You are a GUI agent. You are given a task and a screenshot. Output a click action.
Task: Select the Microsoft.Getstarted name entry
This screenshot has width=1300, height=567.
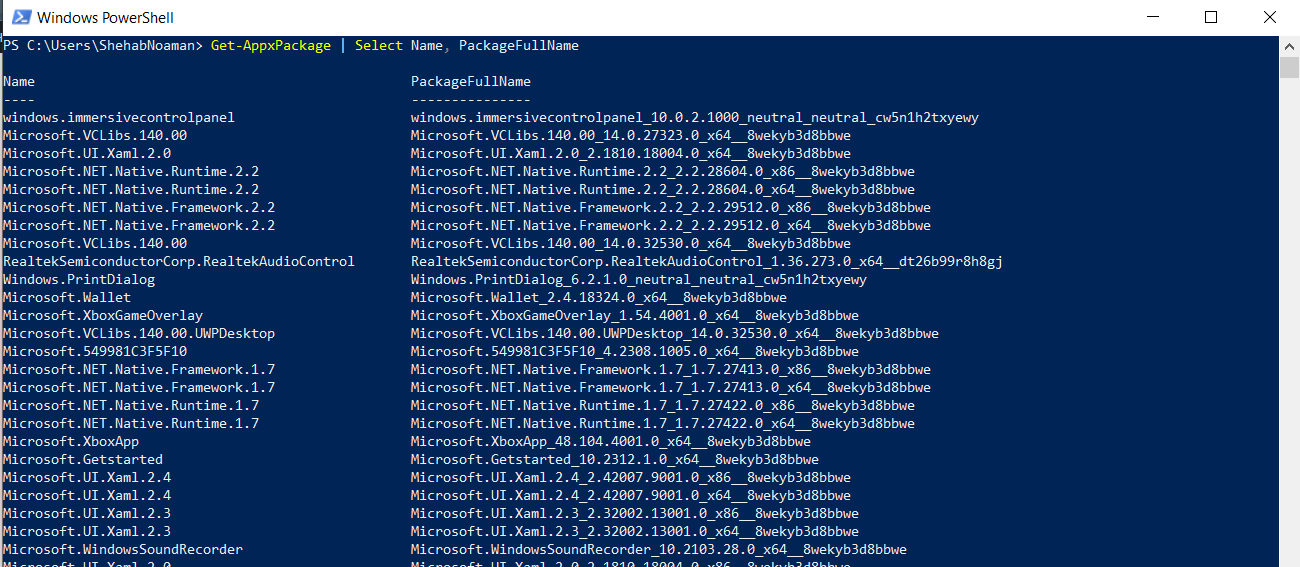point(83,460)
